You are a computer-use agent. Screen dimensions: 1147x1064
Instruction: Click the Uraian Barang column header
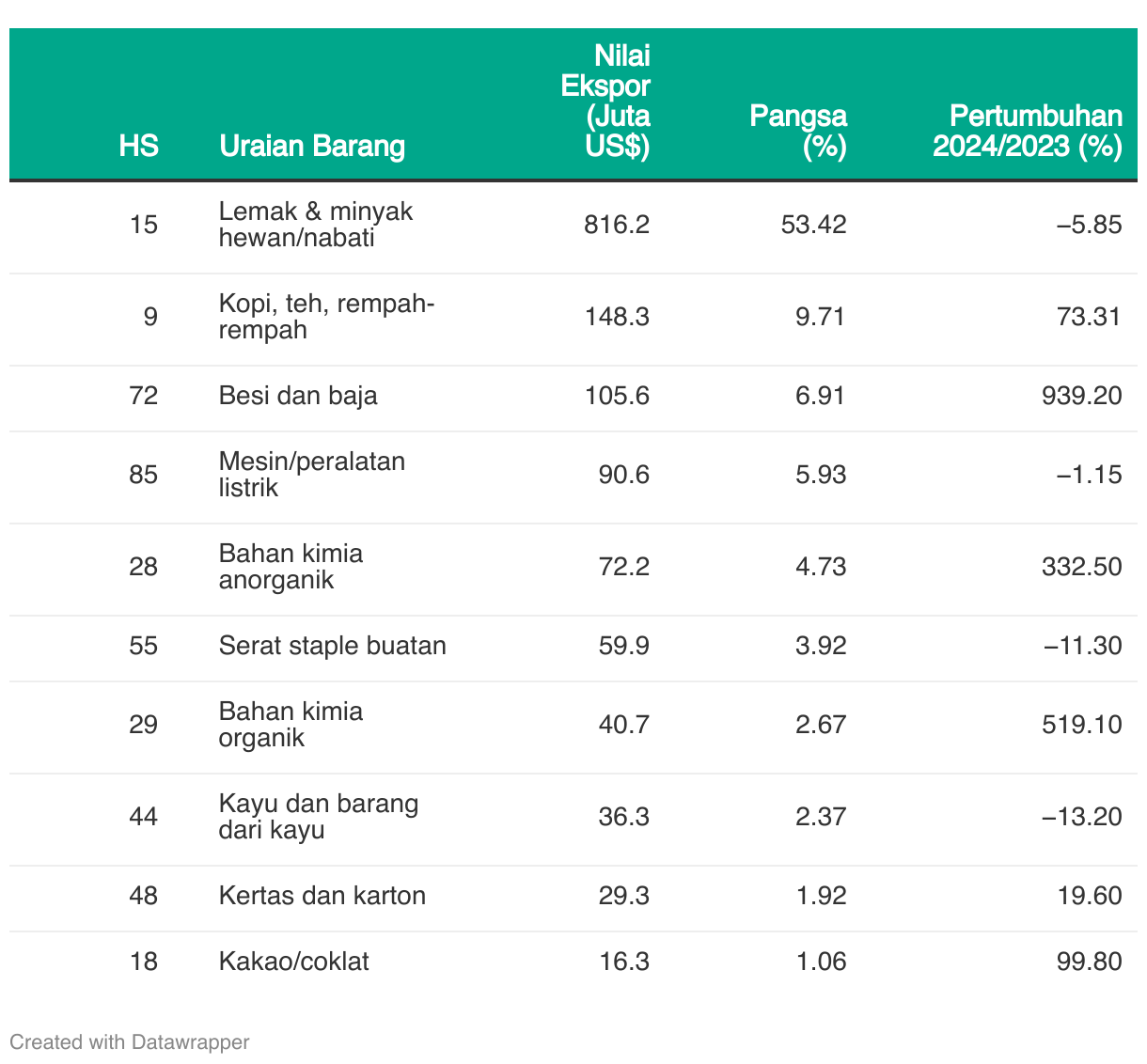pos(312,146)
